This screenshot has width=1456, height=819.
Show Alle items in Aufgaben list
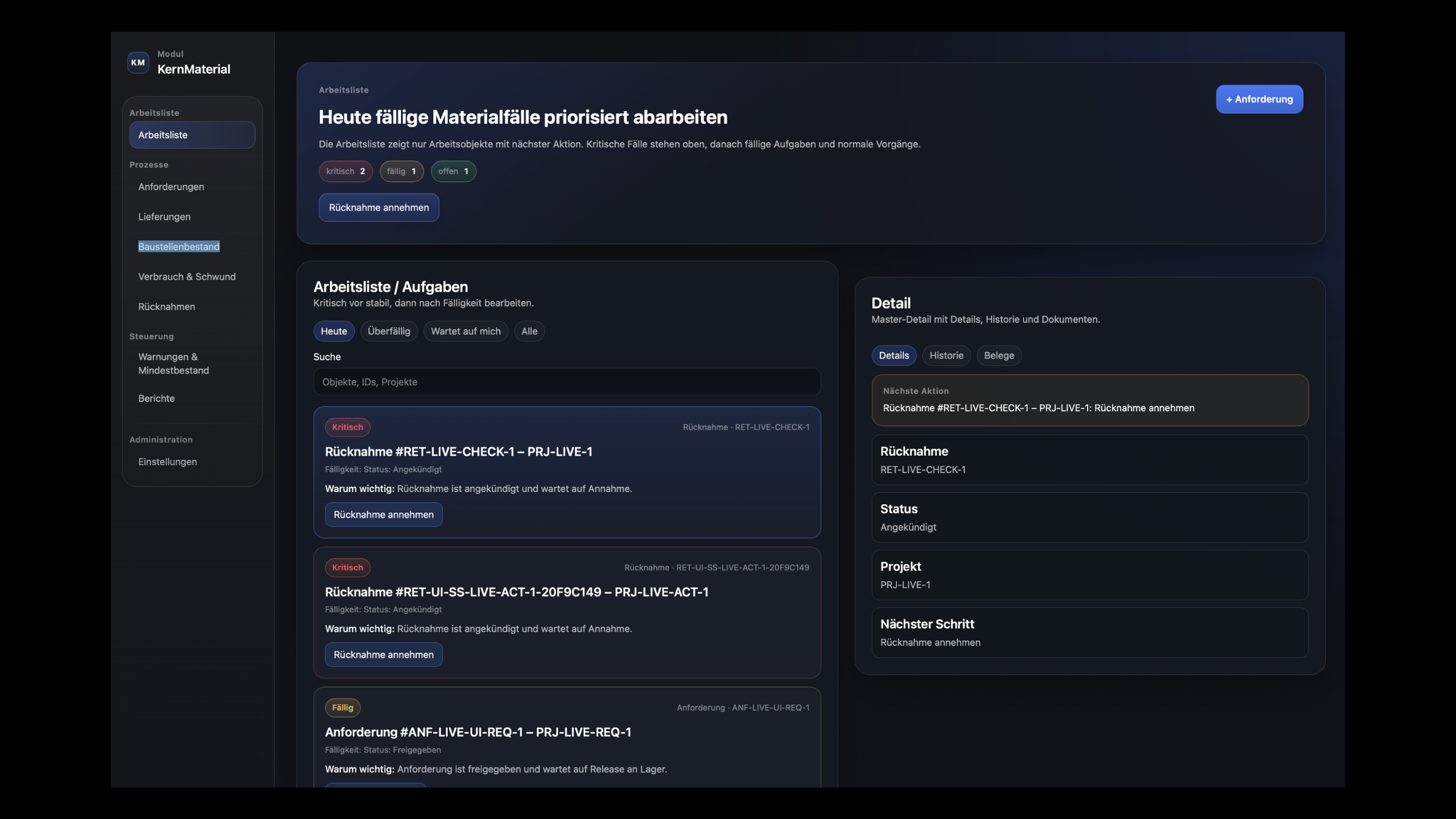(x=529, y=331)
